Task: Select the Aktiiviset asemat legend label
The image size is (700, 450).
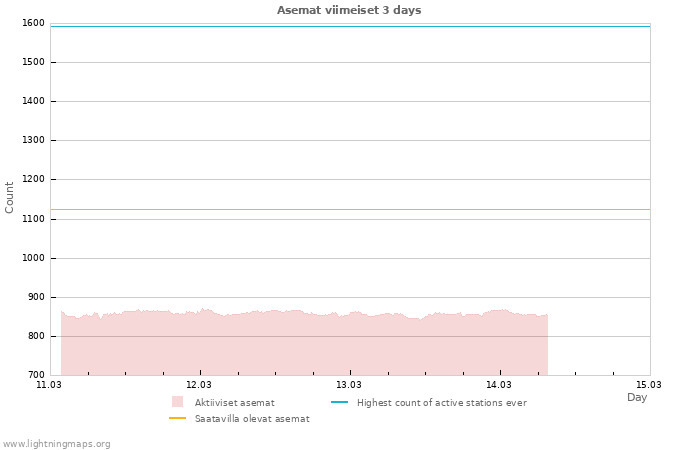Action: click(x=234, y=403)
